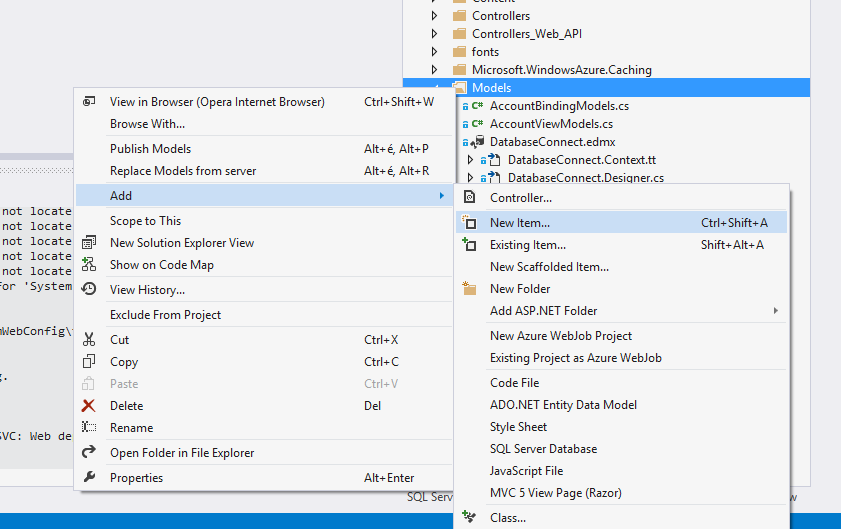Screen dimensions: 841x529
Task: Expand the Microsoft.WindowsAzure.Caching folder
Action: click(x=434, y=70)
